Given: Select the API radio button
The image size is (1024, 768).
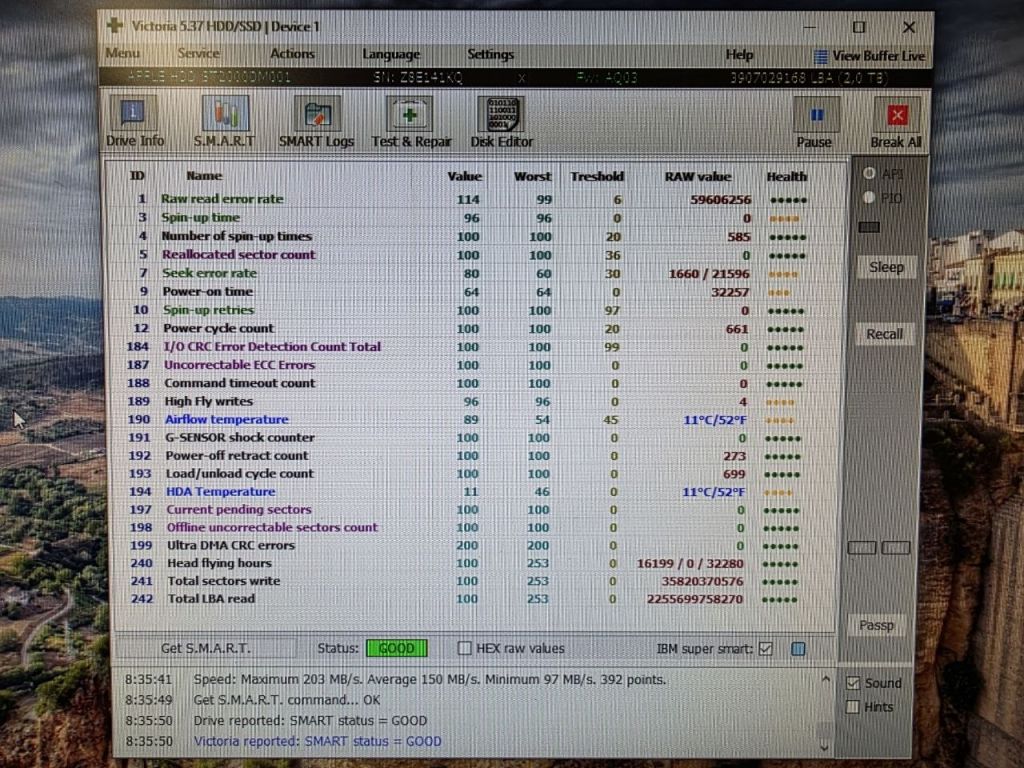Looking at the screenshot, I should [x=869, y=173].
